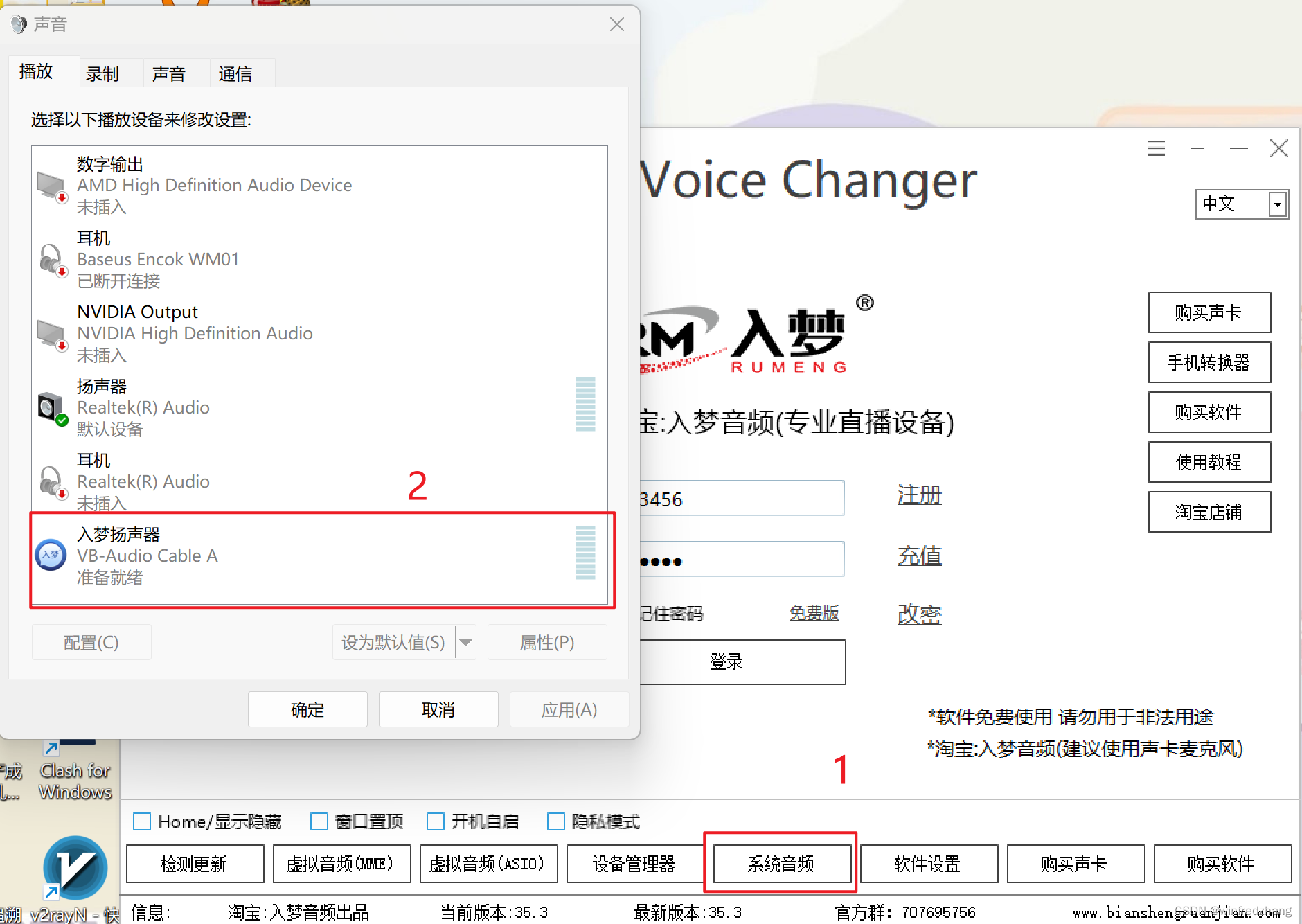Click the 扬声器 volume level meter

[586, 405]
